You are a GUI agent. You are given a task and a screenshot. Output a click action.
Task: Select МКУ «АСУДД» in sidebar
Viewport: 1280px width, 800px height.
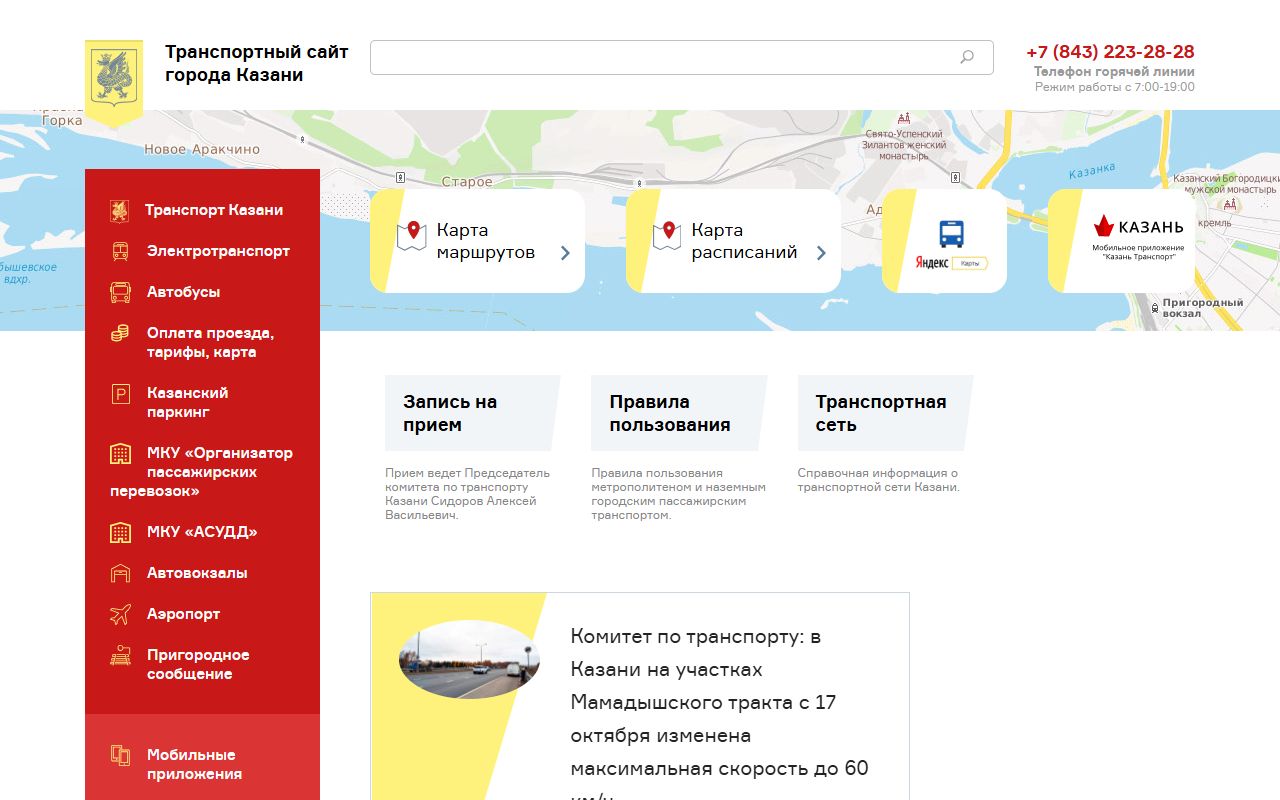pos(202,532)
